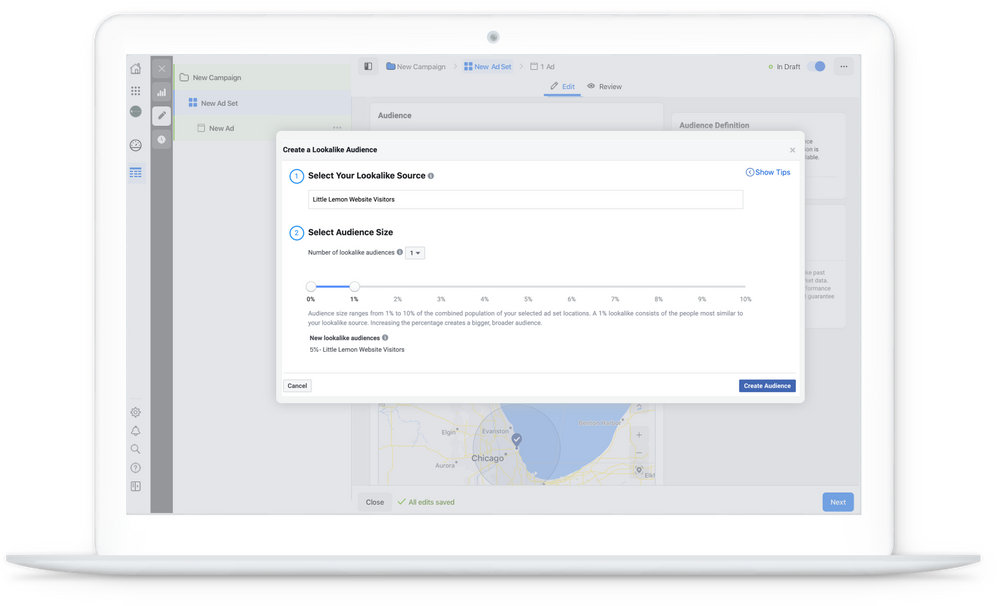Image resolution: width=1000 pixels, height=606 pixels.
Task: Click the Close button at bottom
Action: (374, 502)
